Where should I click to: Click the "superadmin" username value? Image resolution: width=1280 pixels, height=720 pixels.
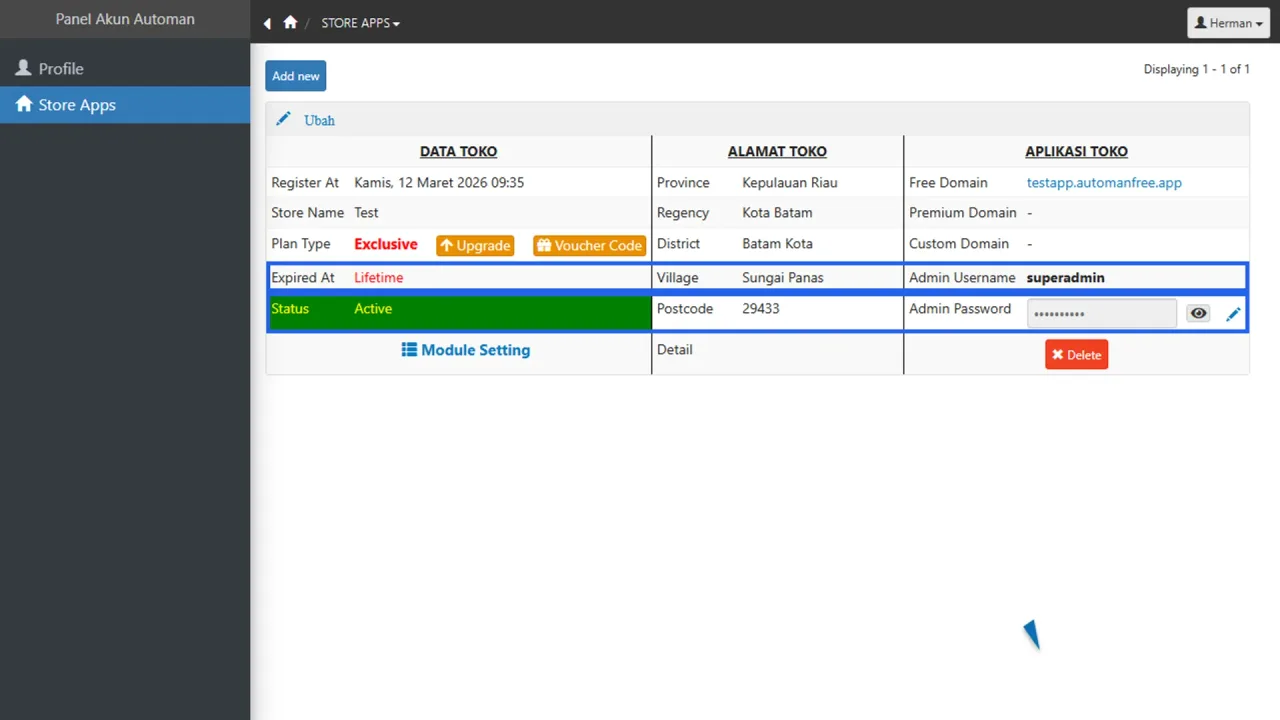click(x=1065, y=278)
